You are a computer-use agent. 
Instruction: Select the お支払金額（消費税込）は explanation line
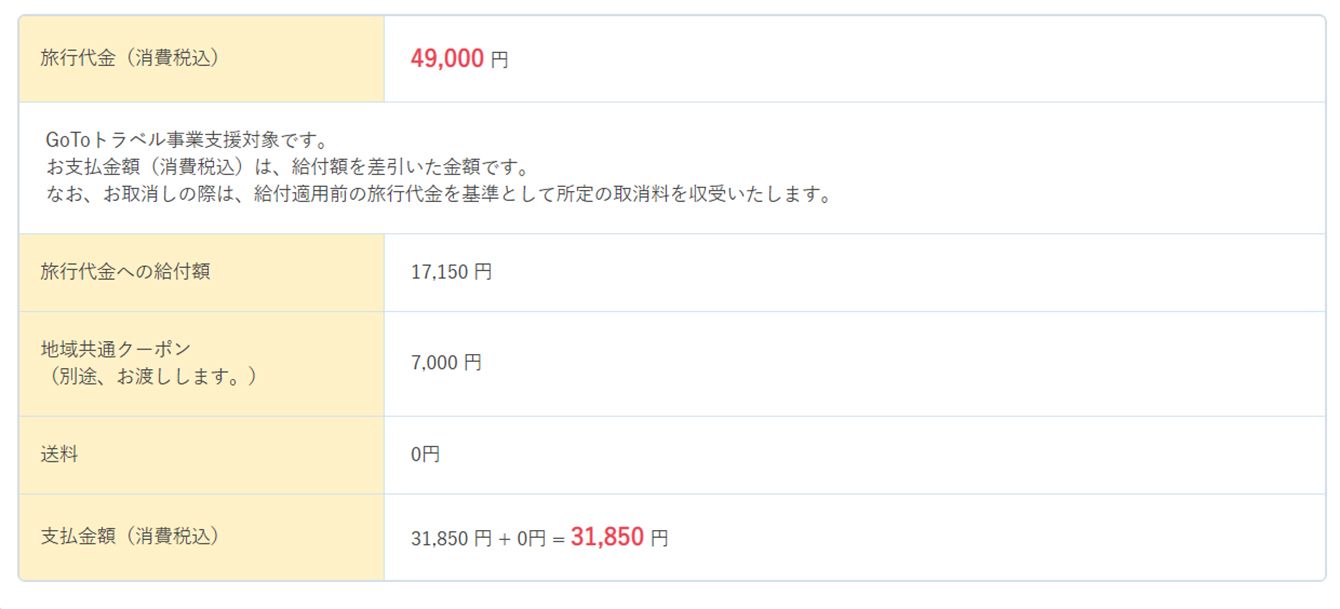(286, 167)
